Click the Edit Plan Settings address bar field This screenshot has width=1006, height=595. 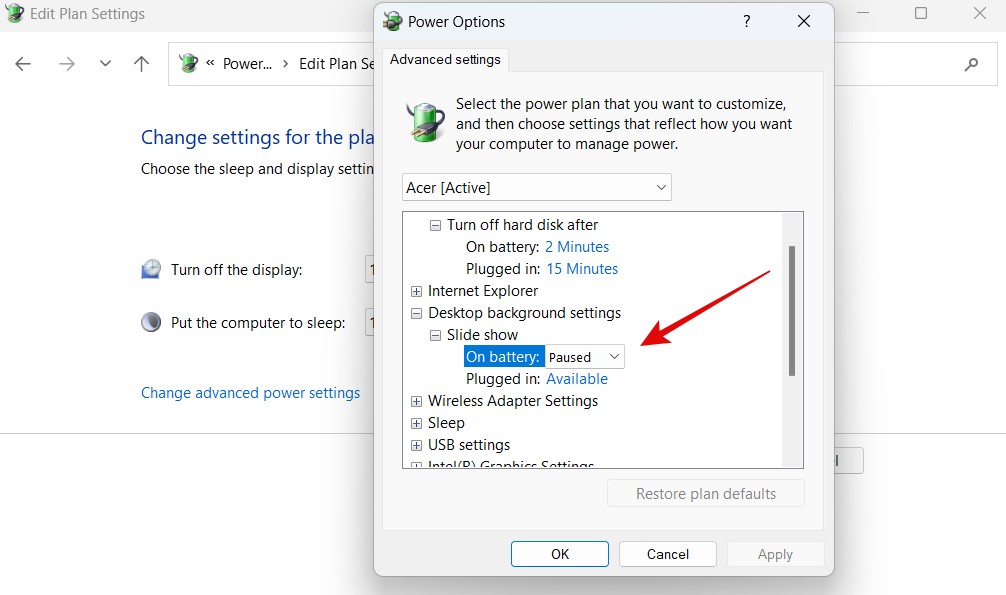(x=583, y=64)
